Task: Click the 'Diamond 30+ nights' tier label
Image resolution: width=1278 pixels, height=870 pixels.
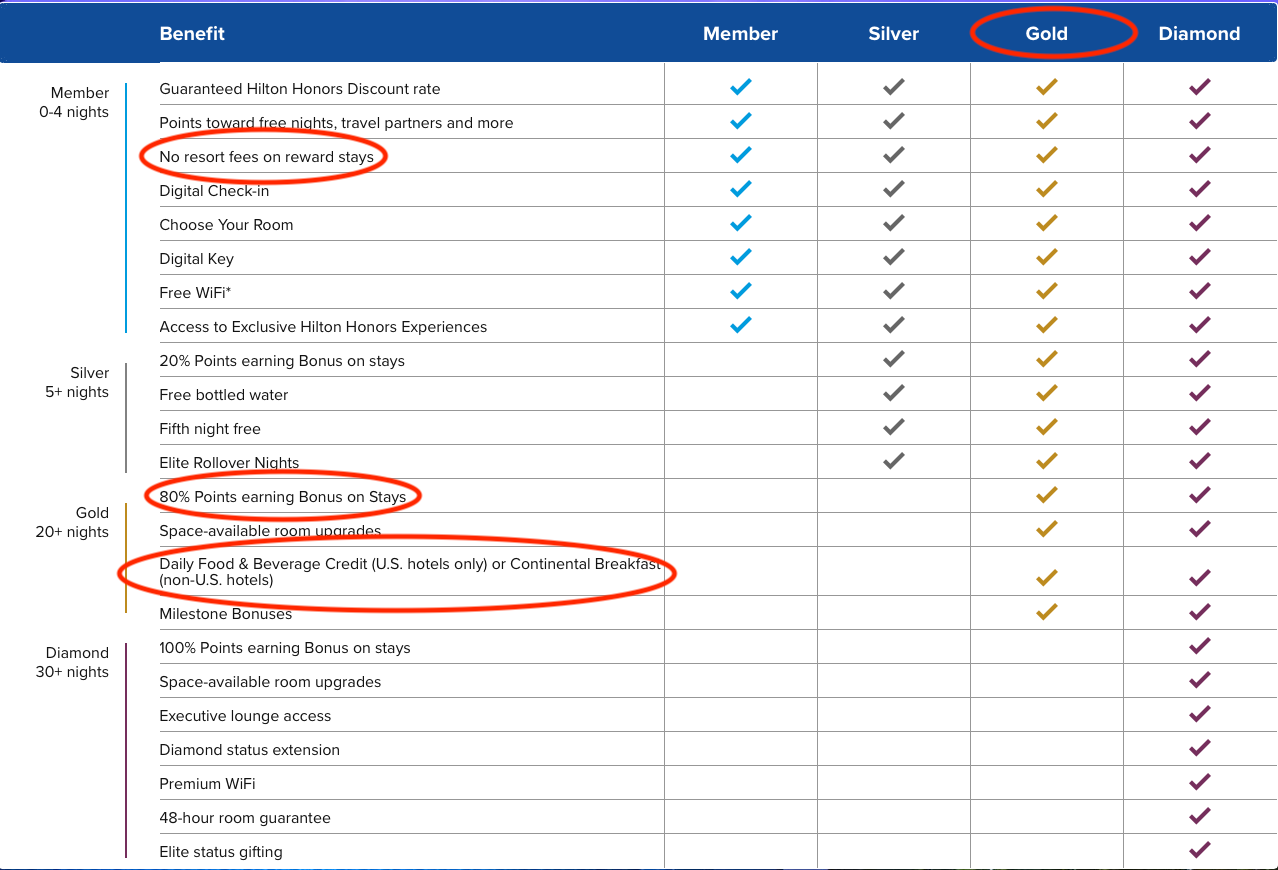Action: tap(72, 662)
